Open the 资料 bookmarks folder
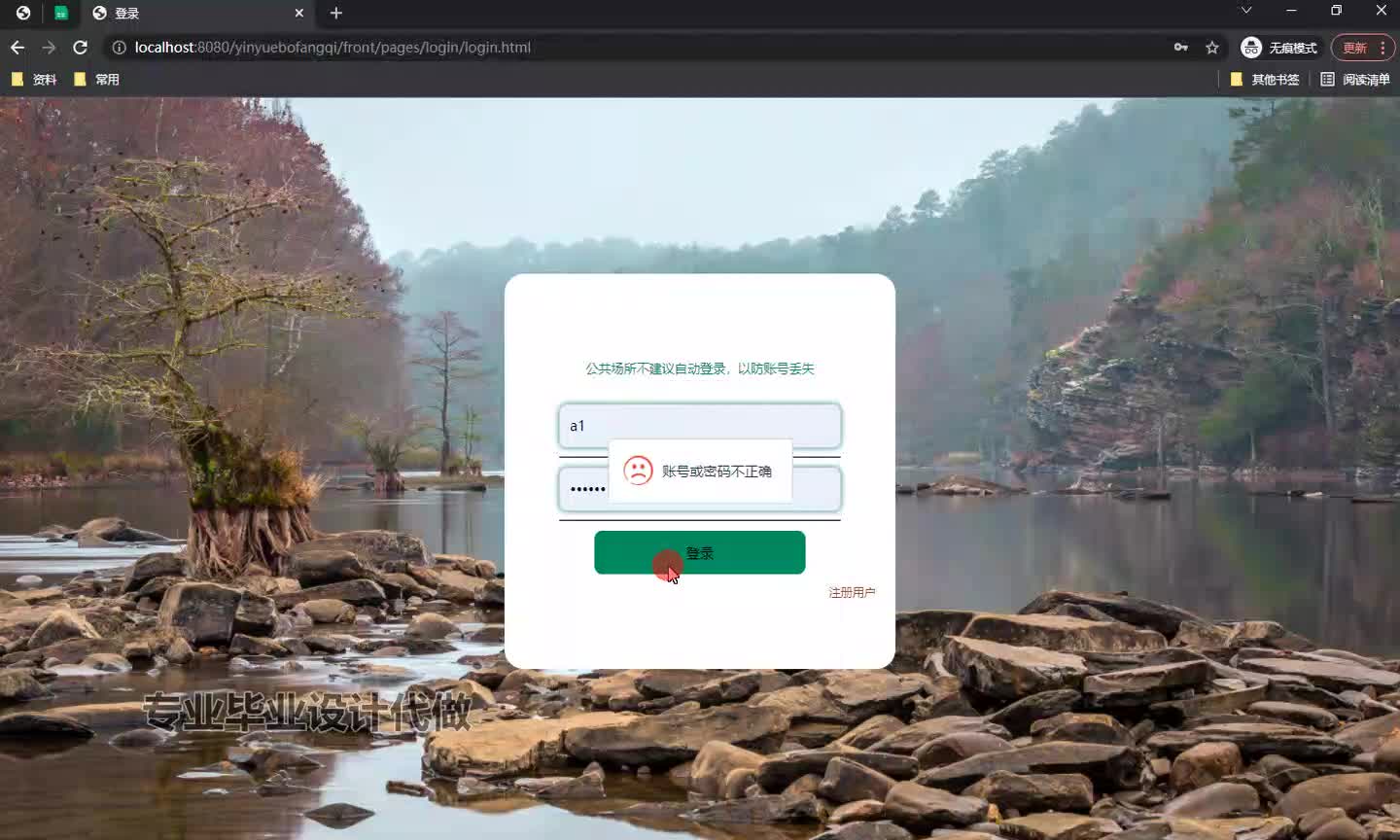This screenshot has height=840, width=1400. click(35, 79)
